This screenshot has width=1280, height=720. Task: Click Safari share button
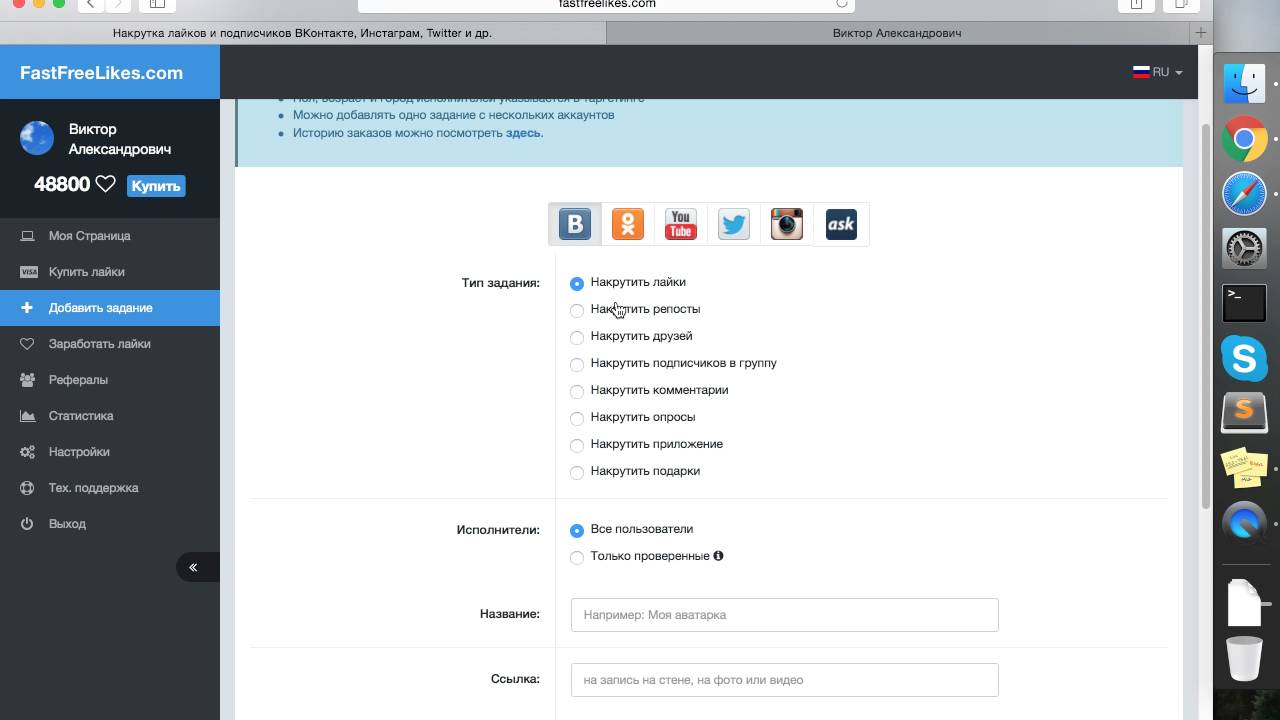(x=1136, y=5)
